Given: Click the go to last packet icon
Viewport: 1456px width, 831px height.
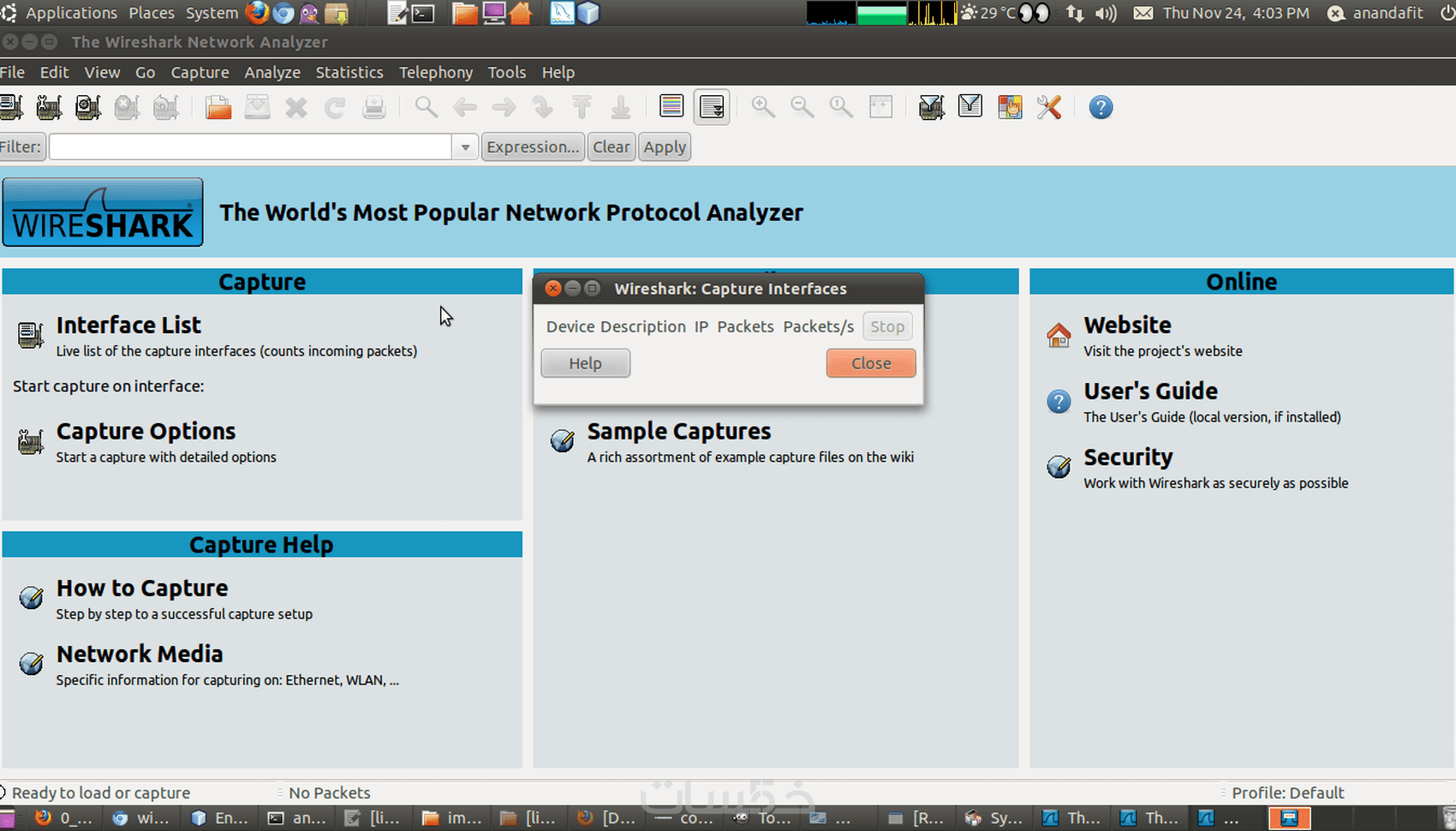Looking at the screenshot, I should (621, 107).
